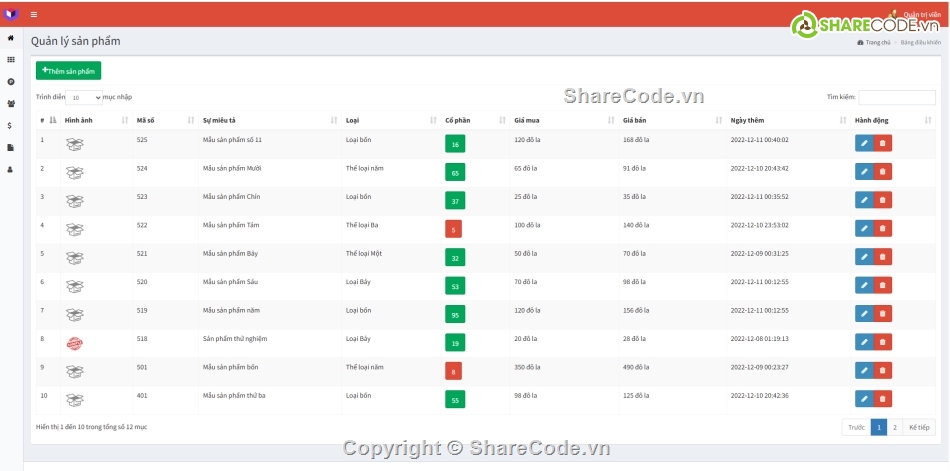Click the home icon in the sidebar

(11, 38)
